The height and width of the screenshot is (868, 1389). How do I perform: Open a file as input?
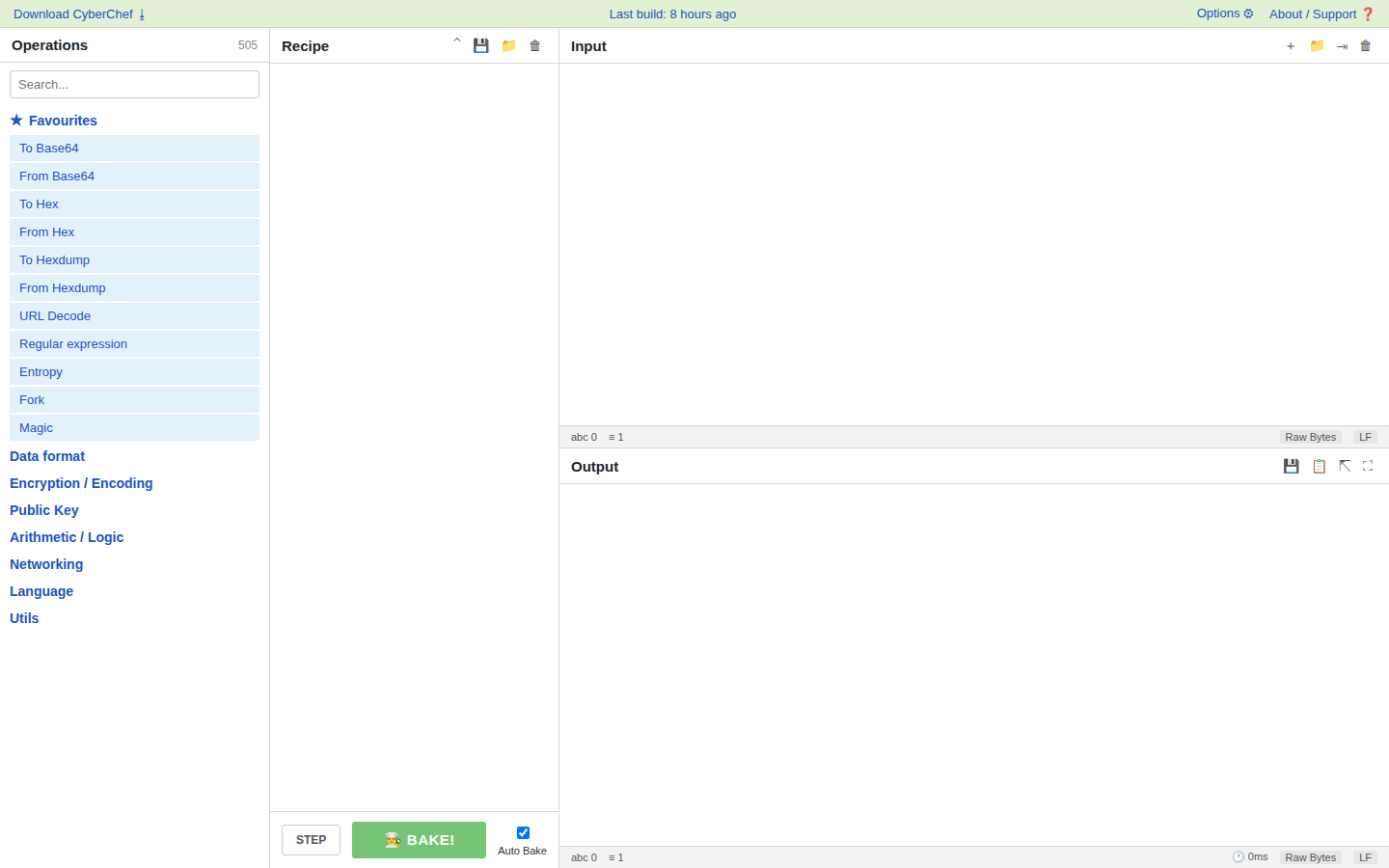pyautogui.click(x=1342, y=45)
